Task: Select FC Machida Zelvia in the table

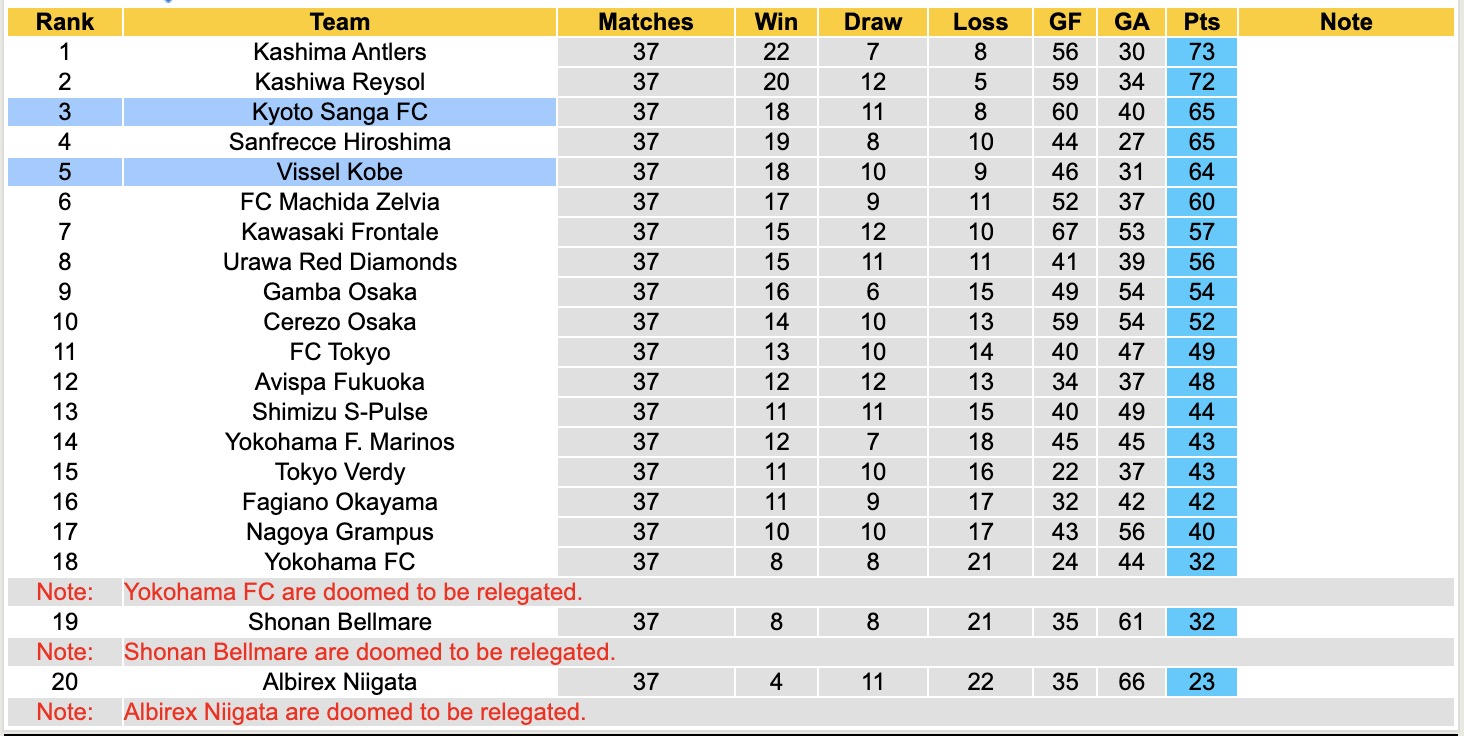Action: (340, 202)
